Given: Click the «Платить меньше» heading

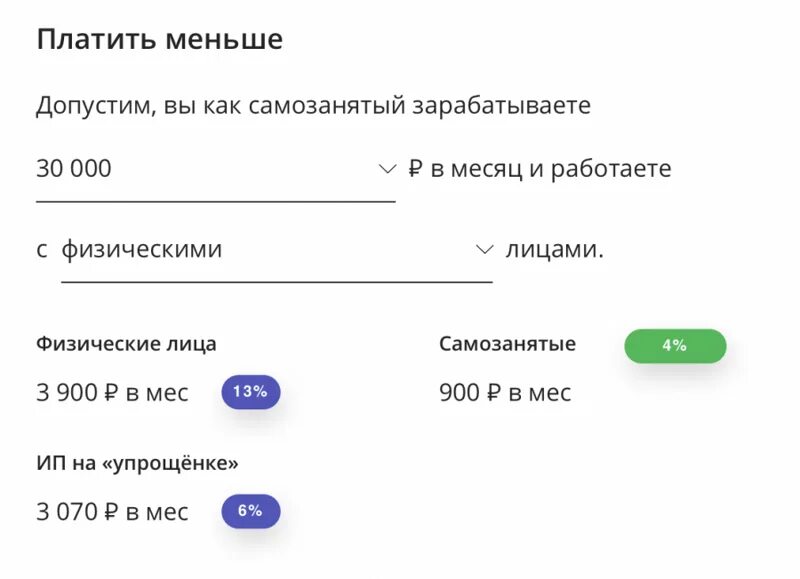Looking at the screenshot, I should point(160,40).
